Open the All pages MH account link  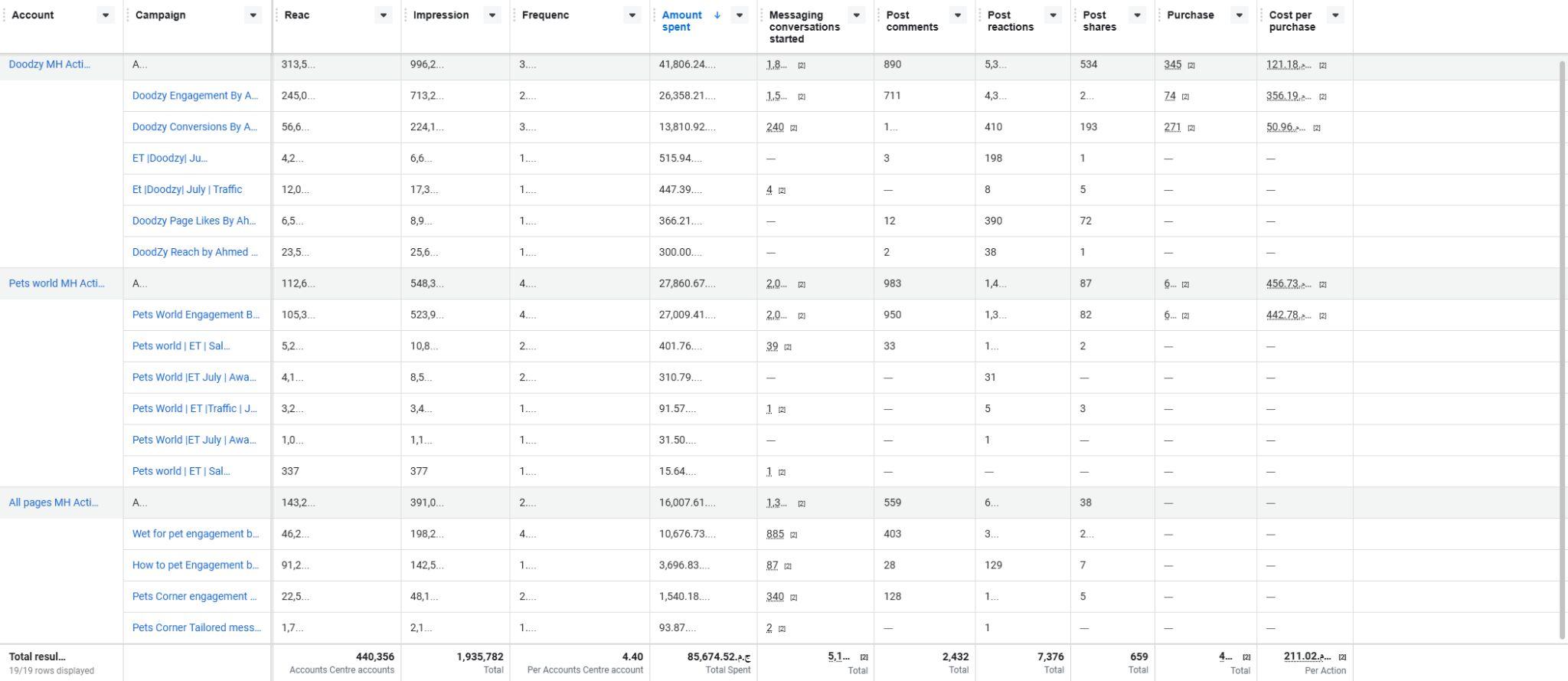[54, 503]
